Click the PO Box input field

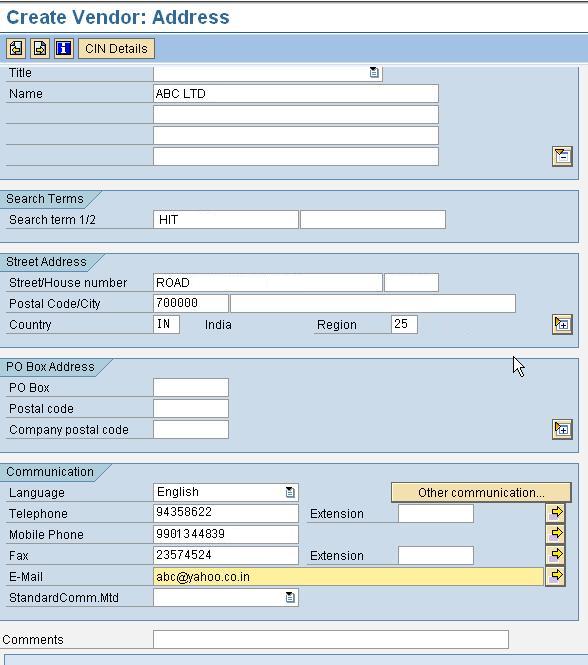pyautogui.click(x=191, y=387)
